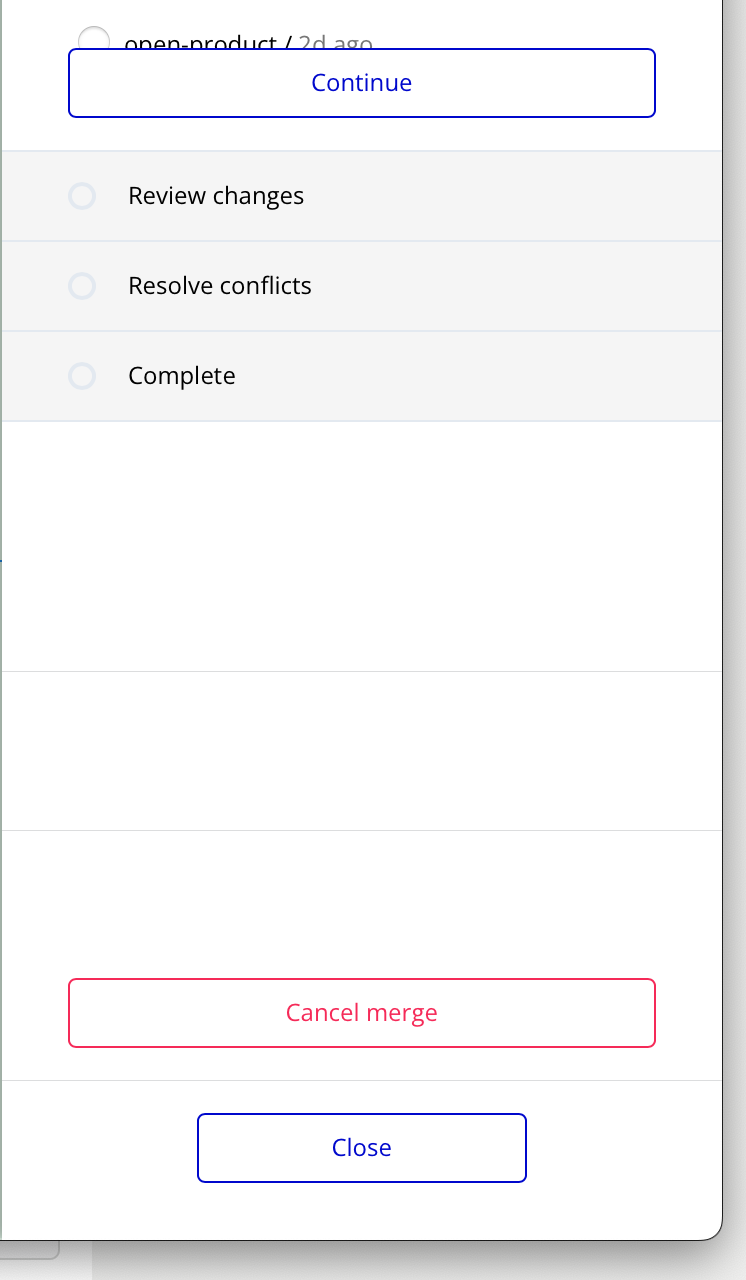The height and width of the screenshot is (1280, 746).
Task: Close the merge dialog with Close
Action: tap(361, 1147)
